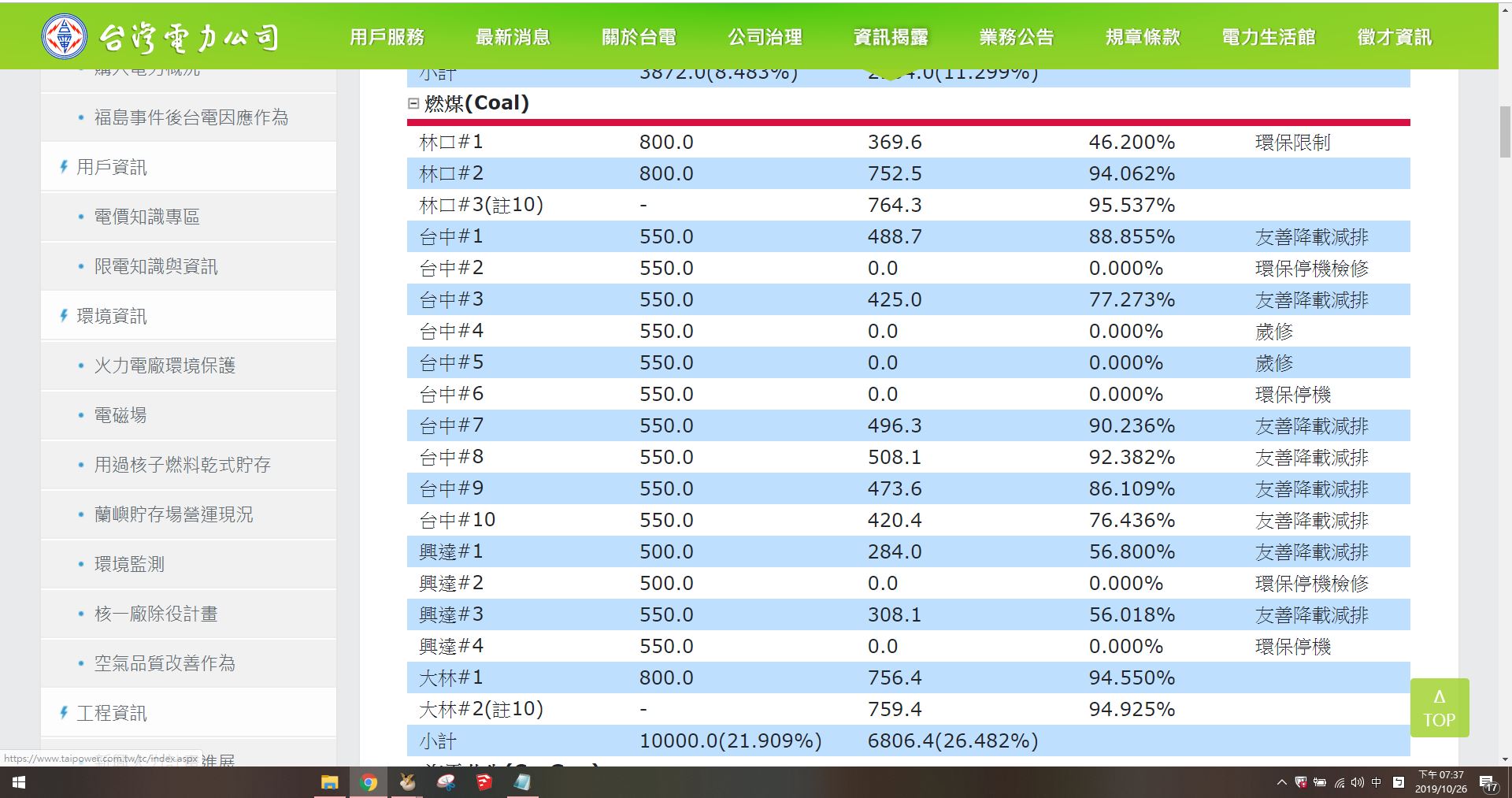The width and height of the screenshot is (1512, 798).
Task: Click the TOP back-to-top button
Action: [1440, 707]
